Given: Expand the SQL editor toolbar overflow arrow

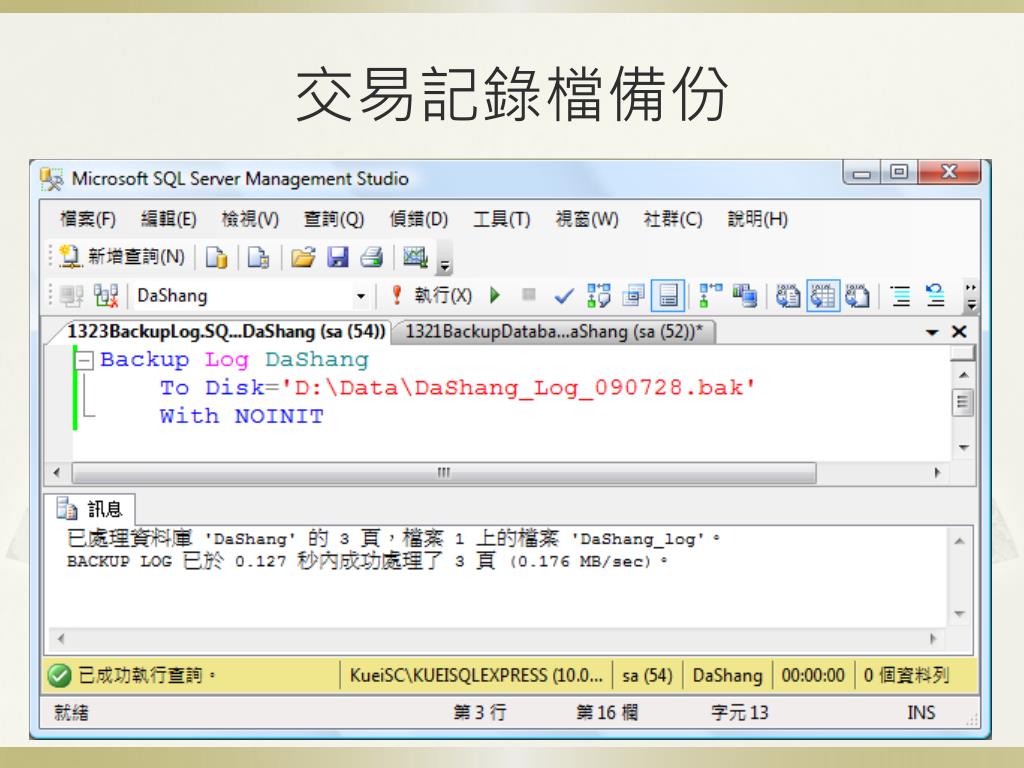Looking at the screenshot, I should 971,297.
